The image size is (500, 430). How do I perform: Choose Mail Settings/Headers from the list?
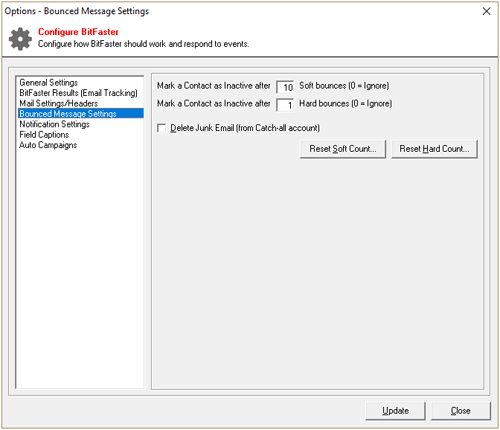(58, 103)
